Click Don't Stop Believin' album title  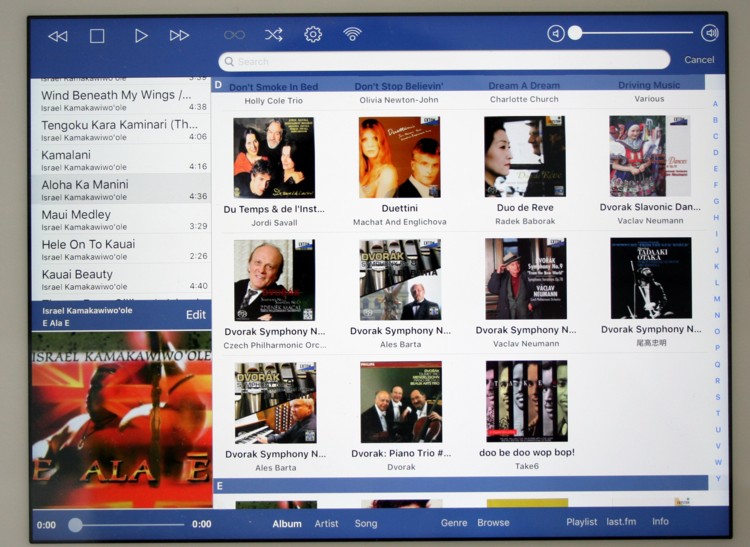point(399,86)
